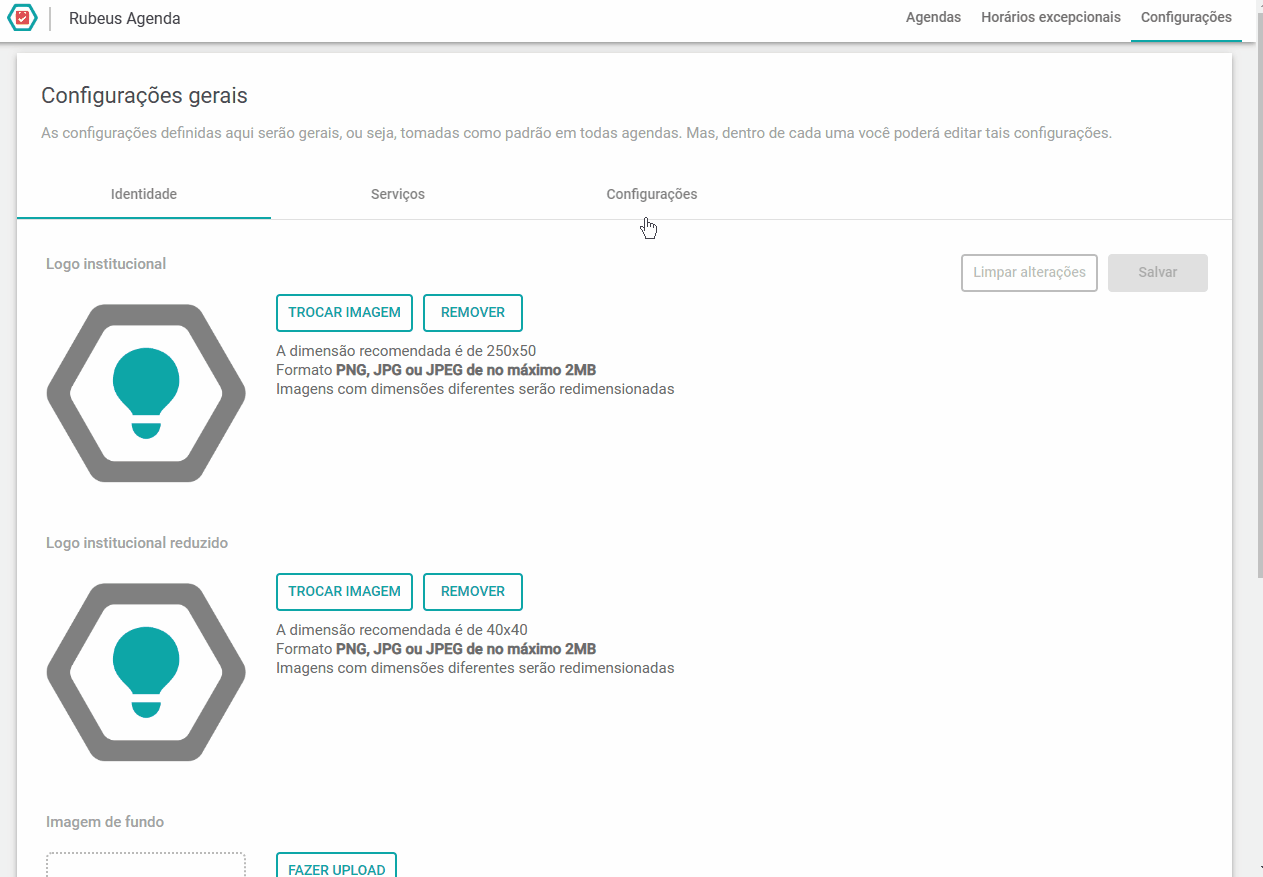Switch to the Identidade tab

click(144, 194)
